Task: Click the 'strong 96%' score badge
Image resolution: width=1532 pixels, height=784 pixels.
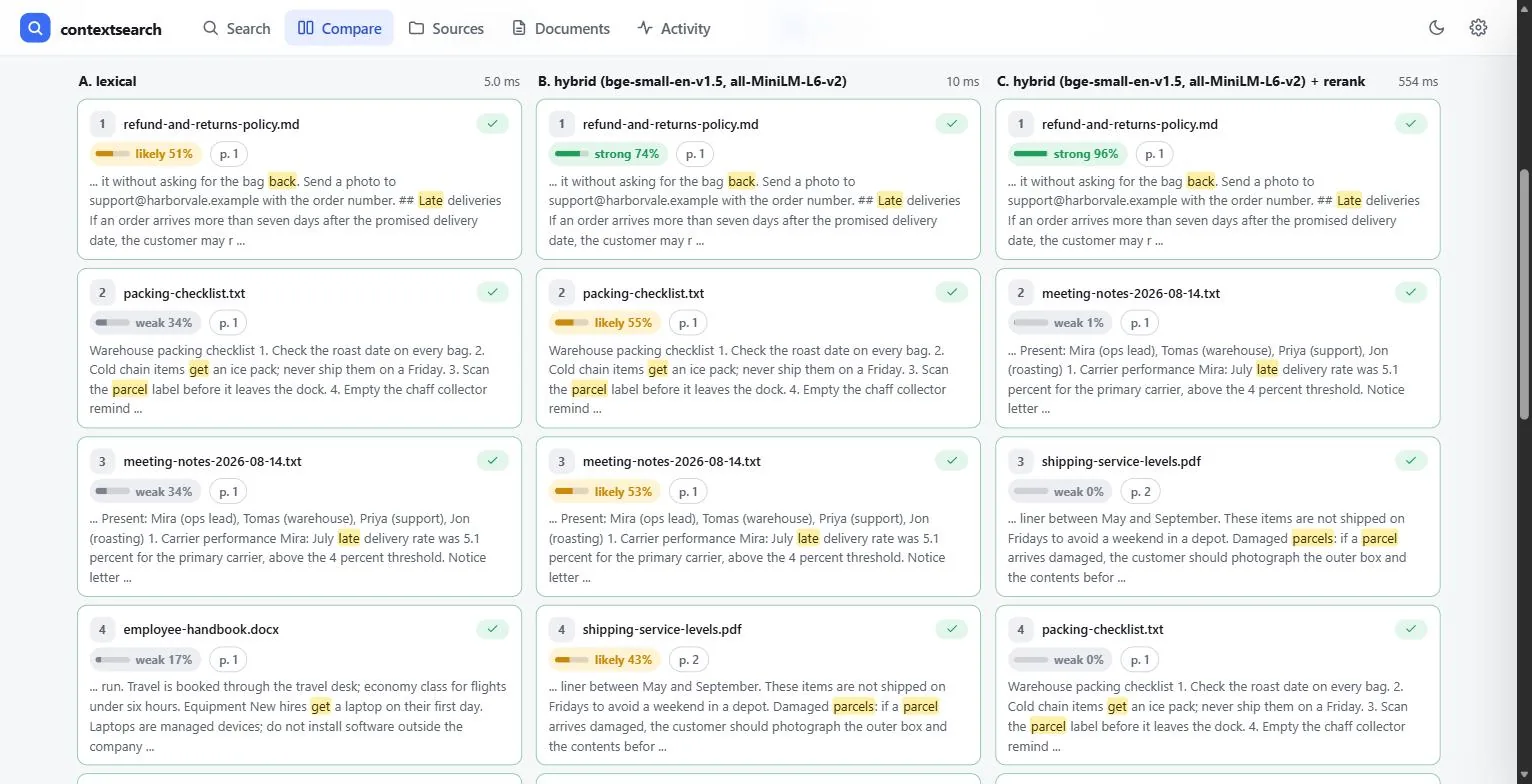Action: [1067, 154]
